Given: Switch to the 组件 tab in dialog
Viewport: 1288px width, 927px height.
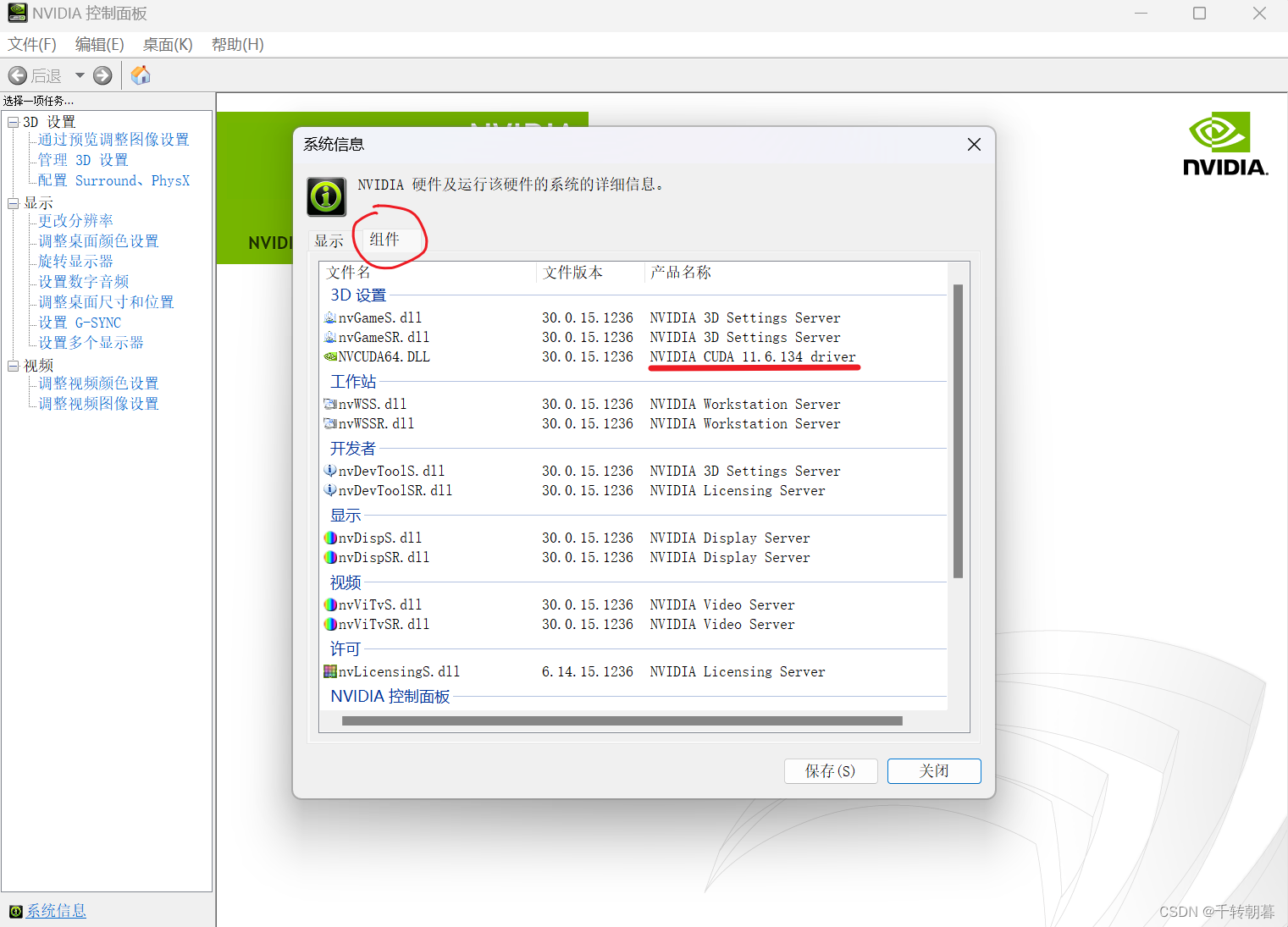Looking at the screenshot, I should [x=384, y=240].
